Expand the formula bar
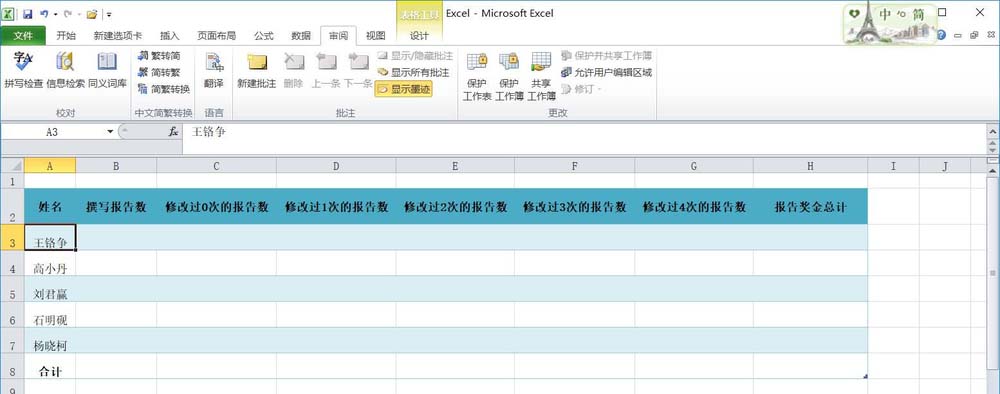Image resolution: width=1000 pixels, height=394 pixels. click(x=992, y=131)
